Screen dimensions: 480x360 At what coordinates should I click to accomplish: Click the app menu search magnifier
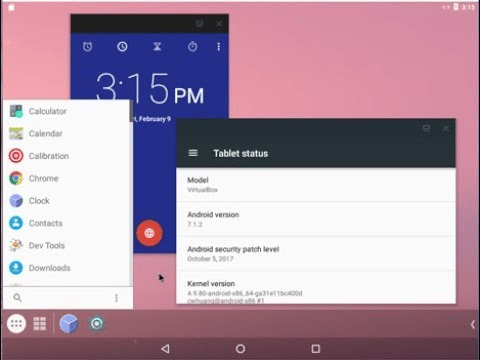pos(17,297)
